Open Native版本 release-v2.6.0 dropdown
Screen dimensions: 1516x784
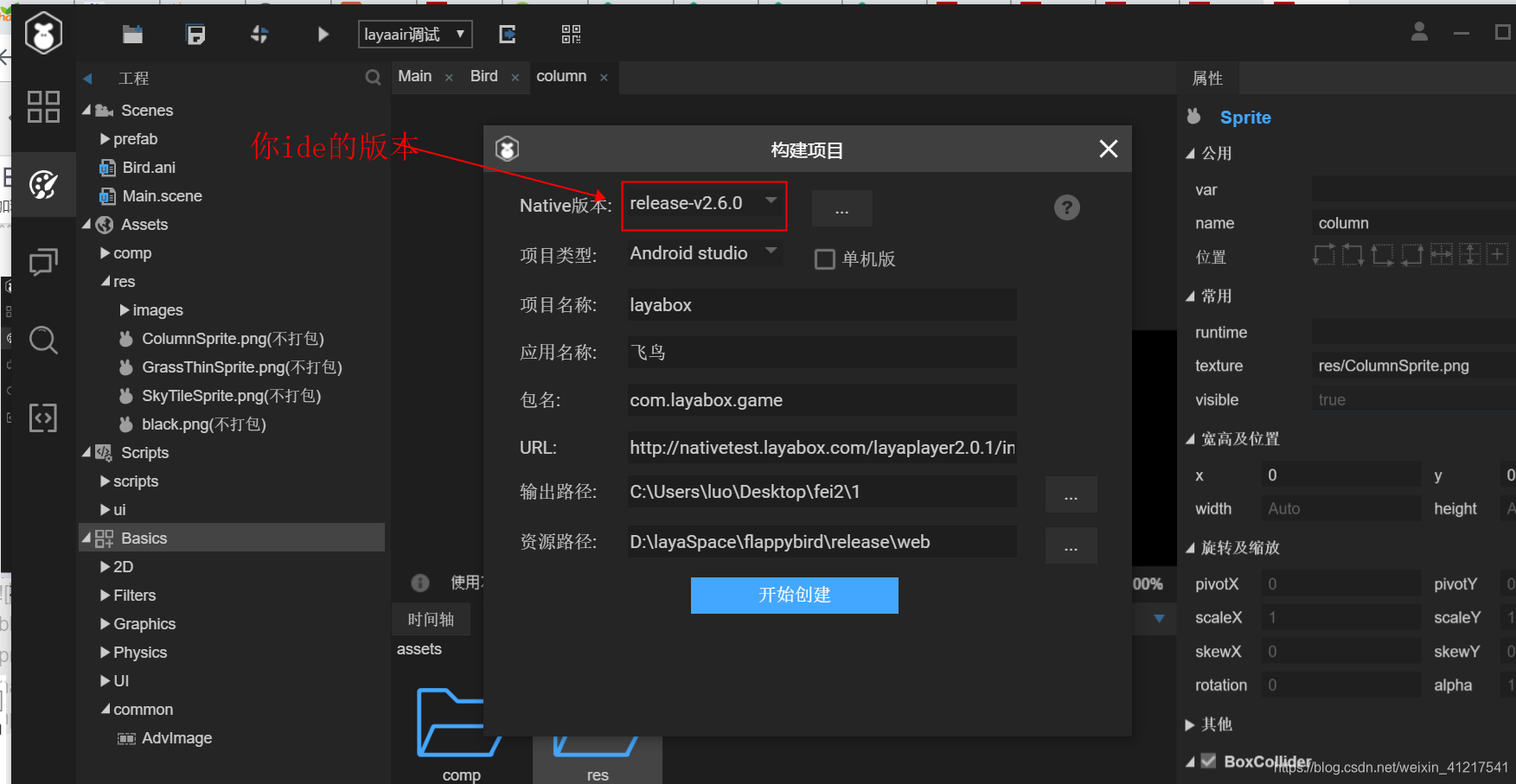704,204
